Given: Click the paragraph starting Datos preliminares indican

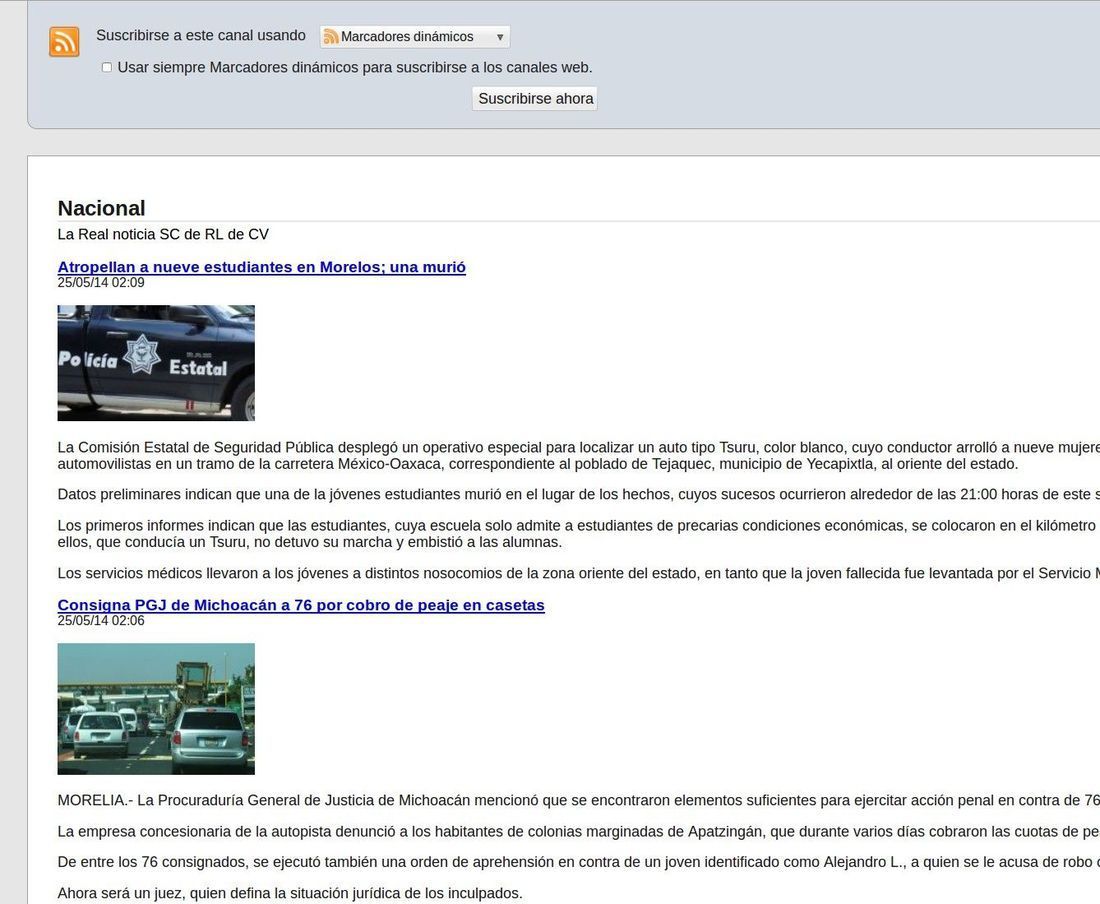Looking at the screenshot, I should [579, 494].
